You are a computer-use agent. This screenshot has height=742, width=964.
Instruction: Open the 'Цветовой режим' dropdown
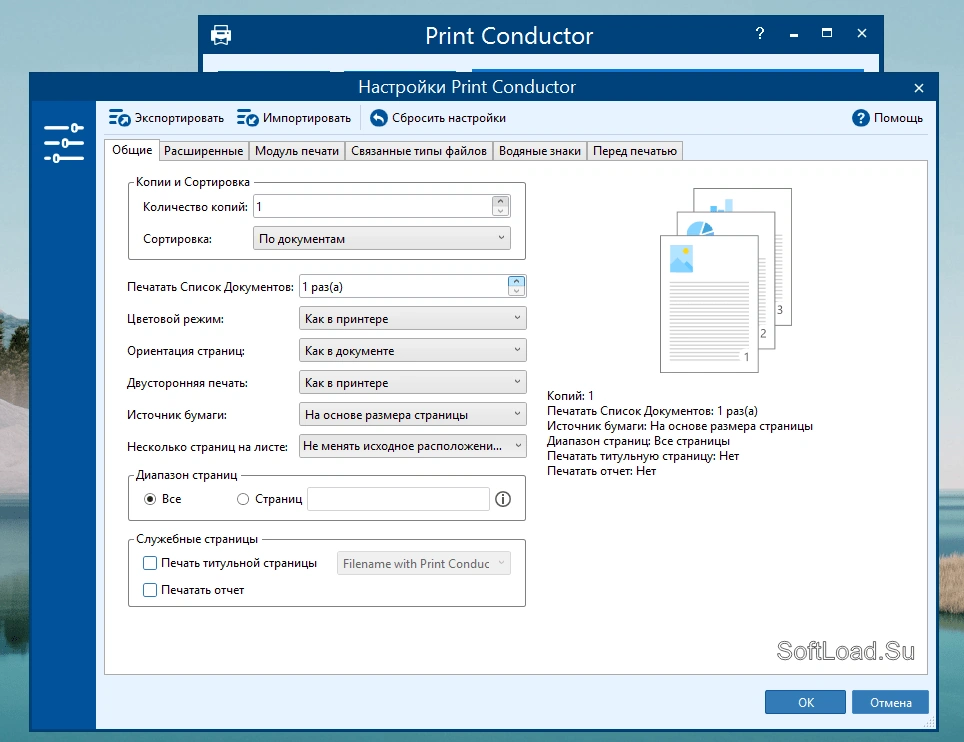coord(413,318)
